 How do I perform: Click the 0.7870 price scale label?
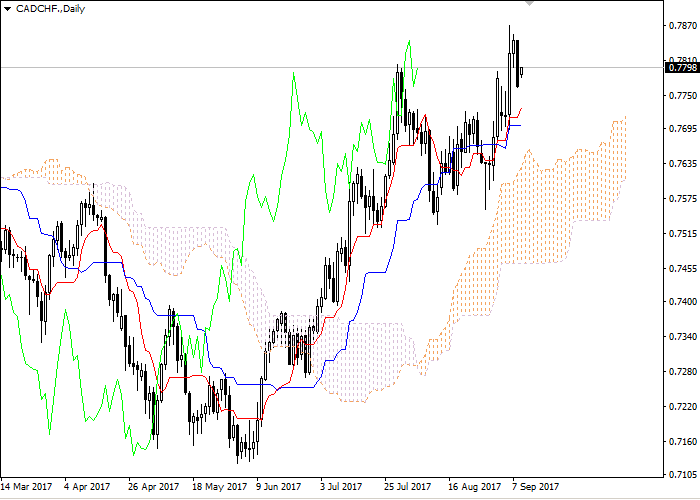[683, 25]
